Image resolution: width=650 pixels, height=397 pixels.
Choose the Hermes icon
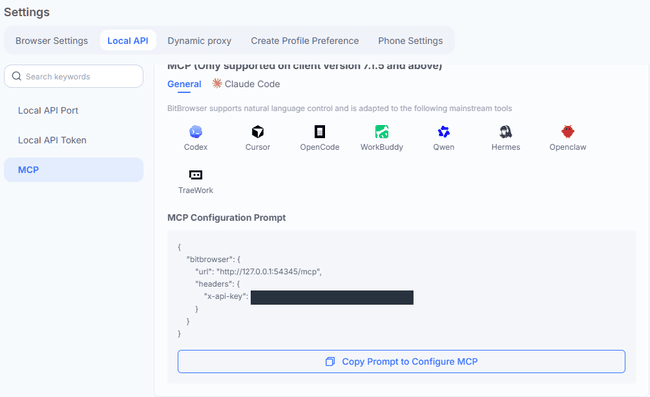point(506,132)
